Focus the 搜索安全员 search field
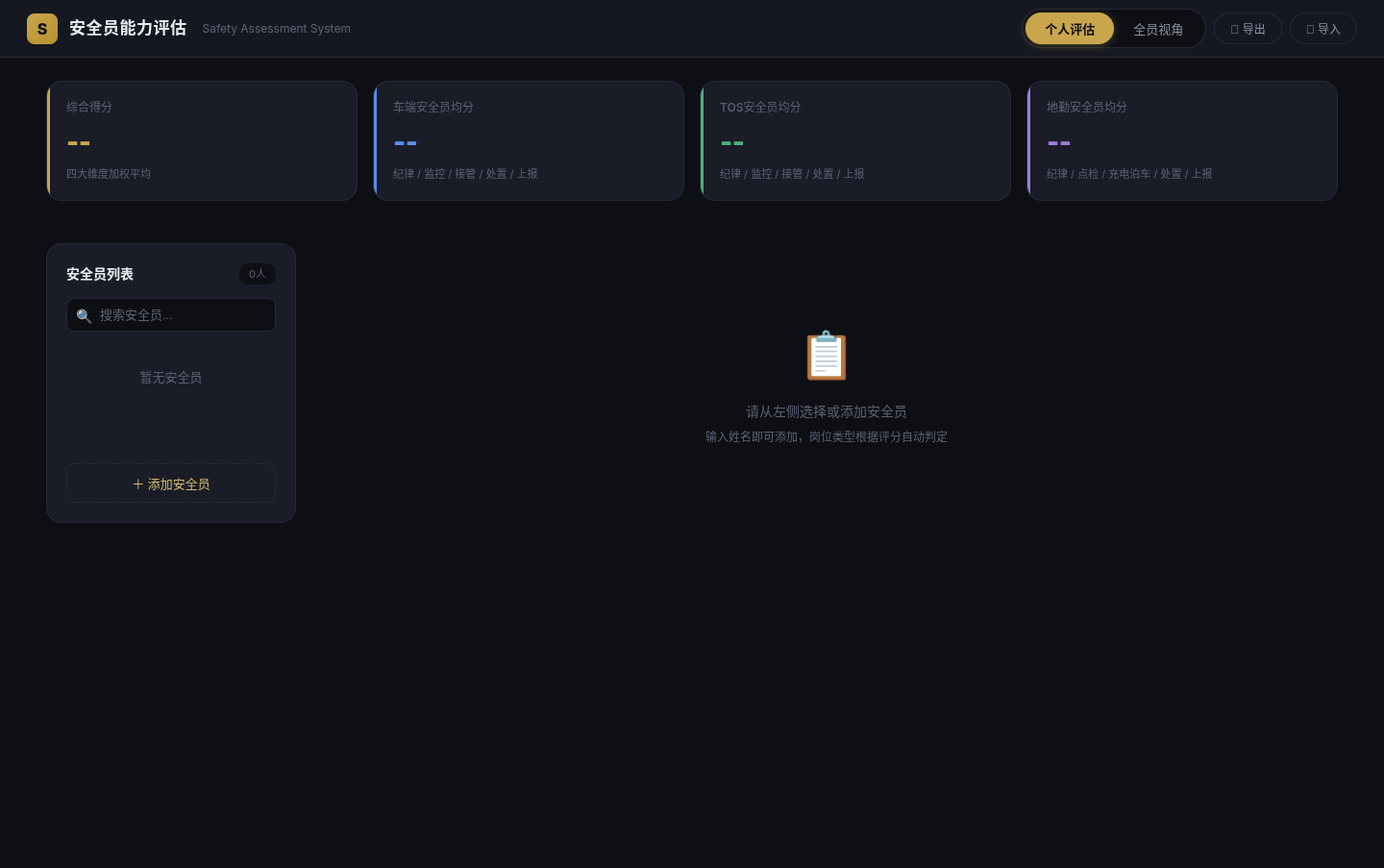1384x868 pixels. coord(171,315)
